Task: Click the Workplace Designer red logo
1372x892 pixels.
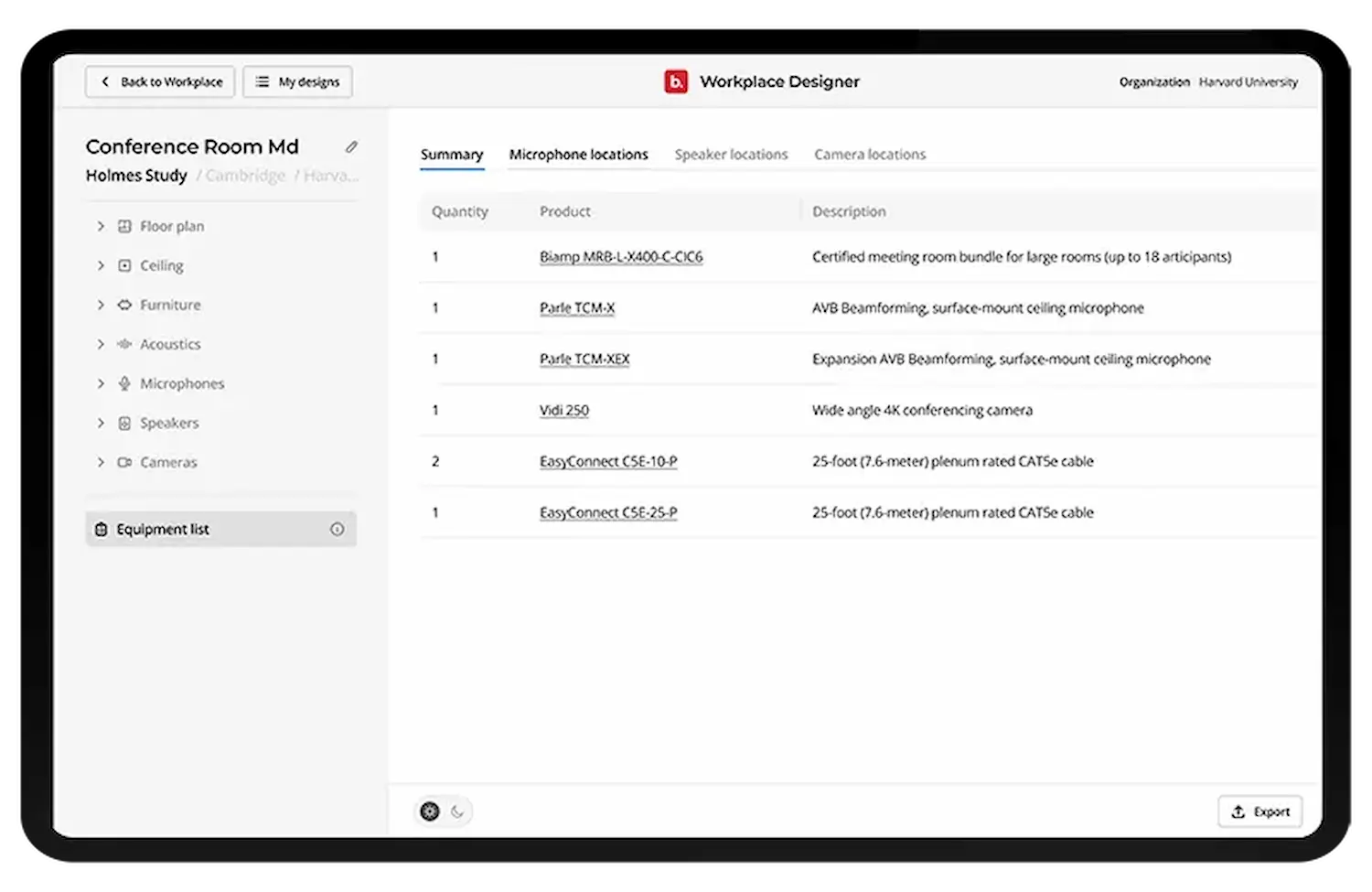Action: click(676, 82)
